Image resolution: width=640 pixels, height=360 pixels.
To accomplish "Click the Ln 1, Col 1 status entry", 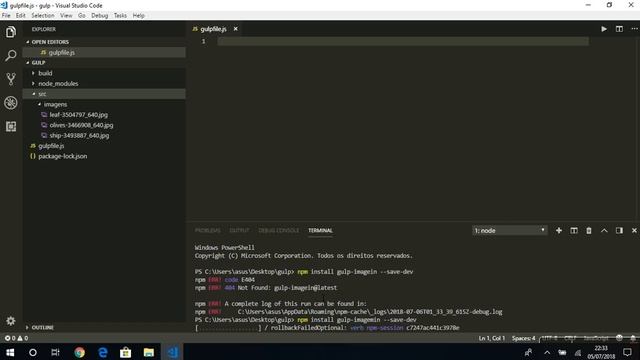I will point(491,338).
